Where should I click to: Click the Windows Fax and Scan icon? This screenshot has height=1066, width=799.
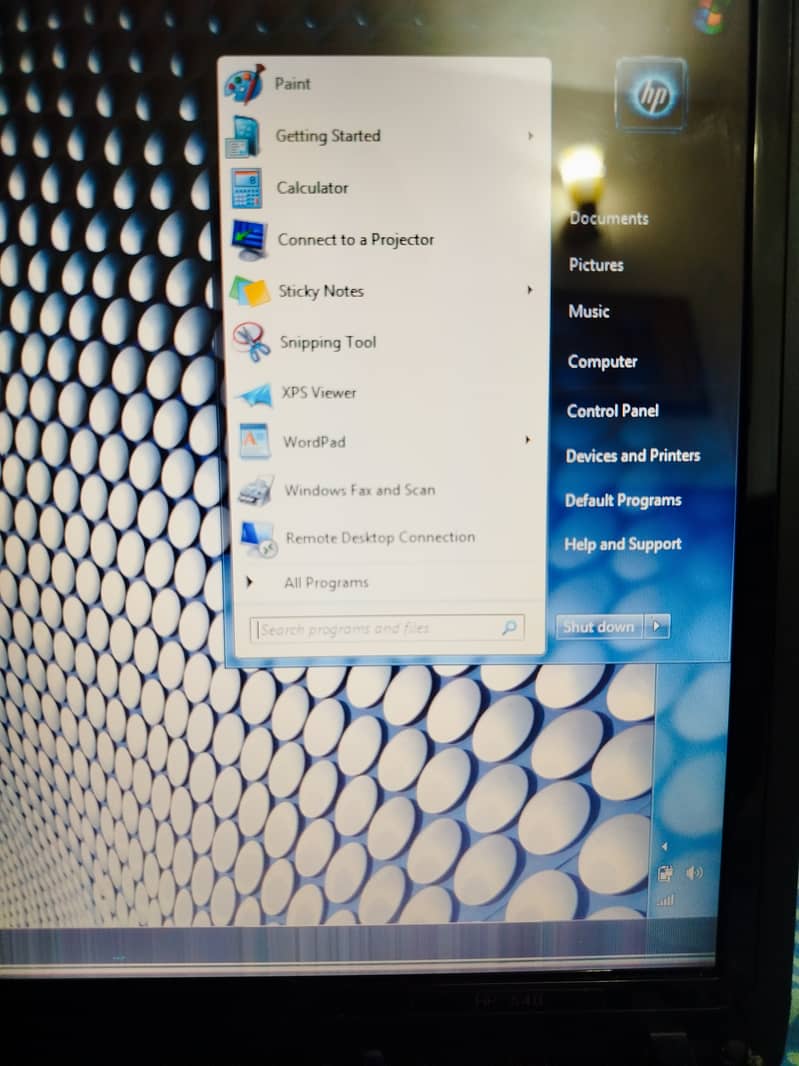pos(256,491)
